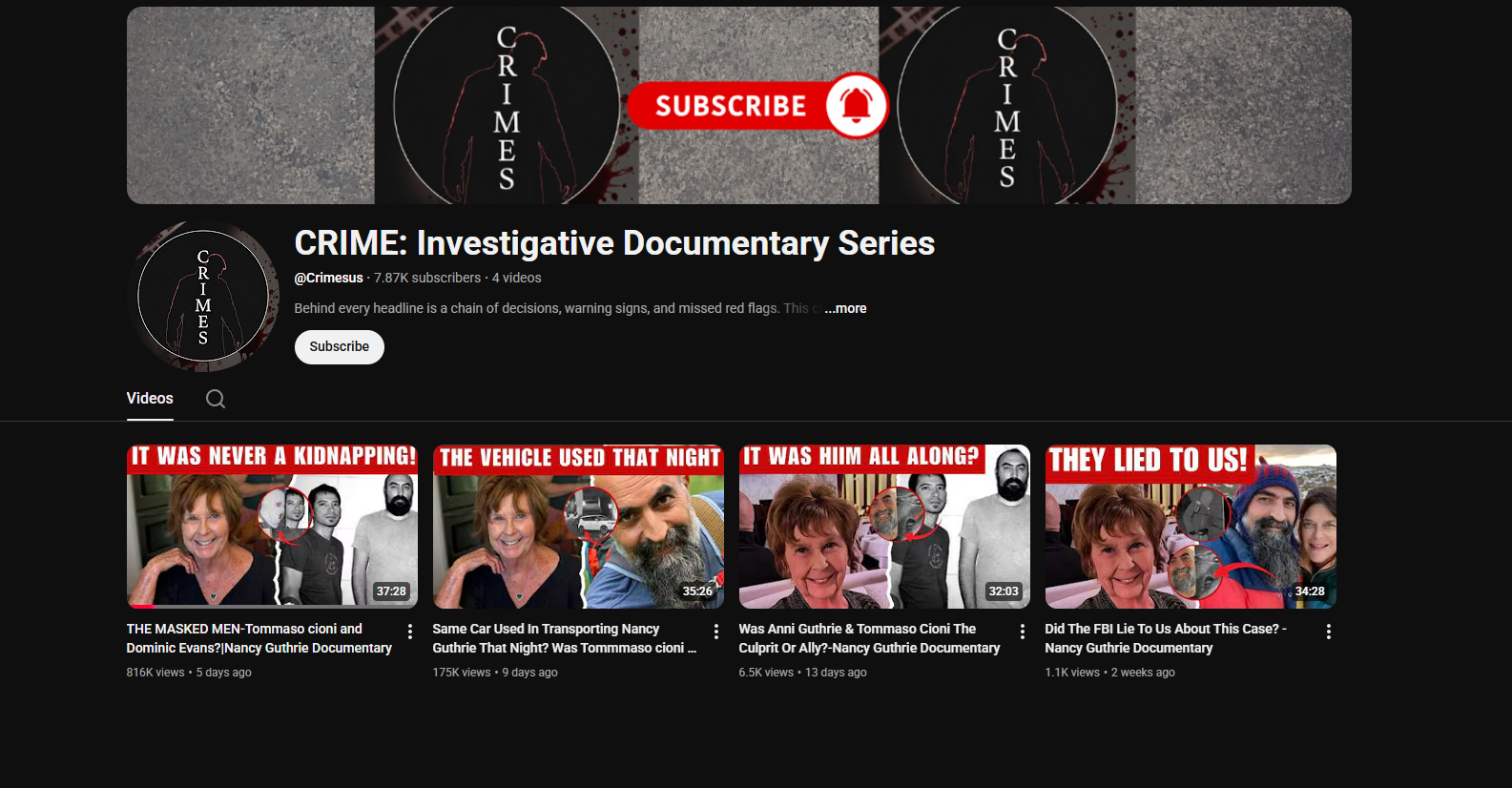Viewport: 1512px width, 788px height.
Task: Open the IT WAS HIIM ALL ALONG thumbnail
Action: click(884, 527)
